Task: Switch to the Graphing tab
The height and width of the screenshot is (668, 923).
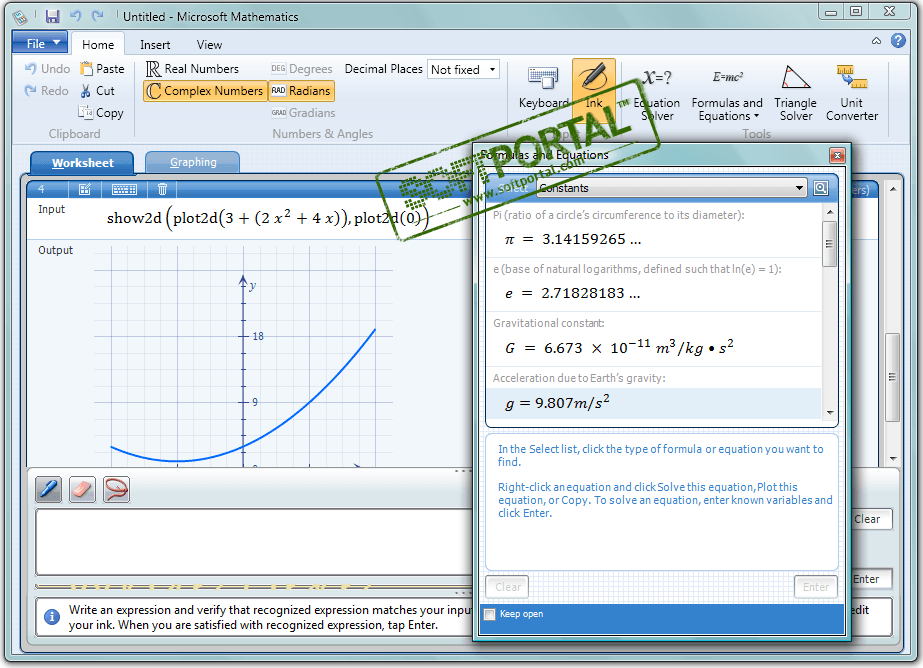Action: coord(192,162)
